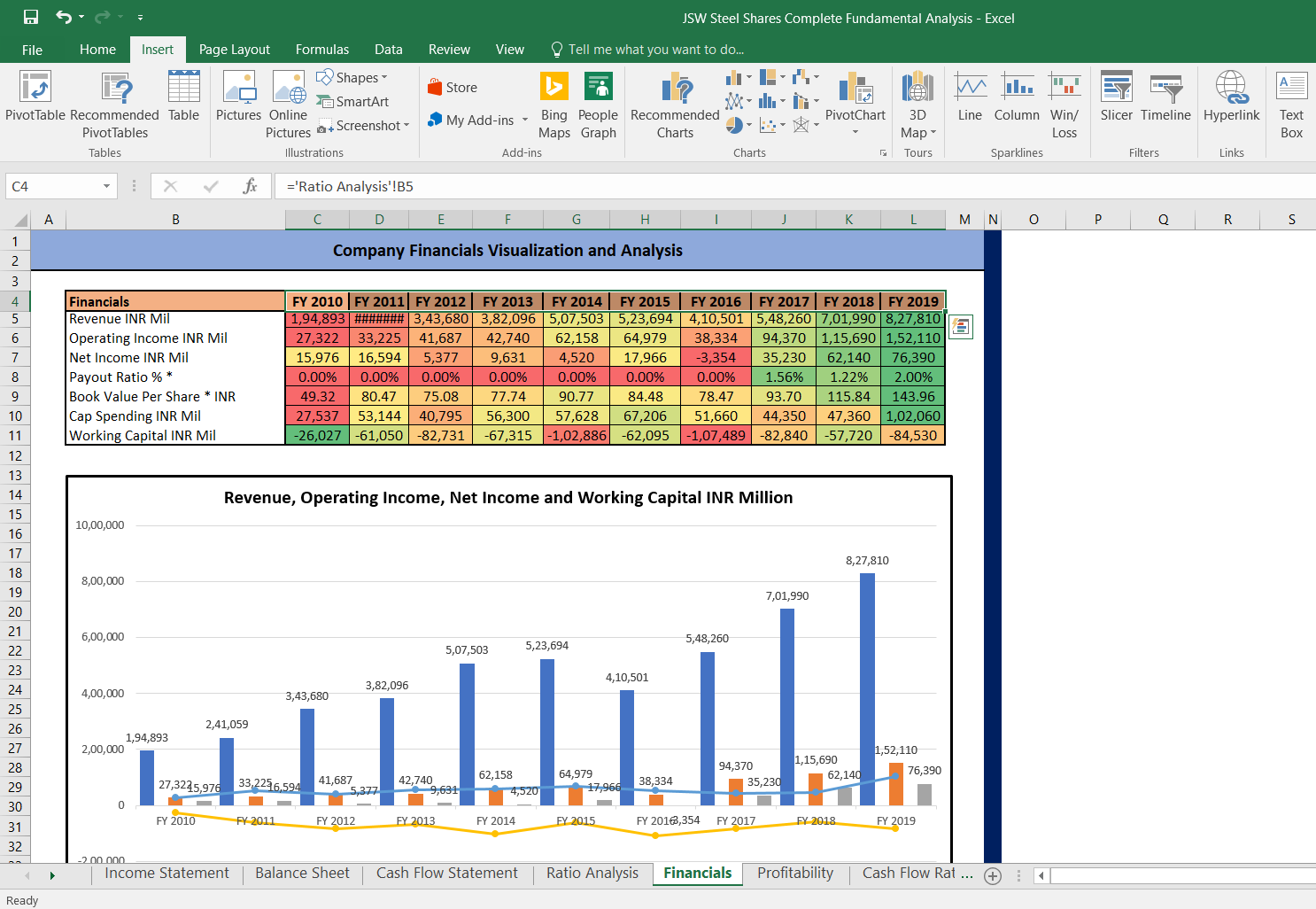Image resolution: width=1316 pixels, height=909 pixels.
Task: Click the chart title text
Action: click(x=508, y=498)
